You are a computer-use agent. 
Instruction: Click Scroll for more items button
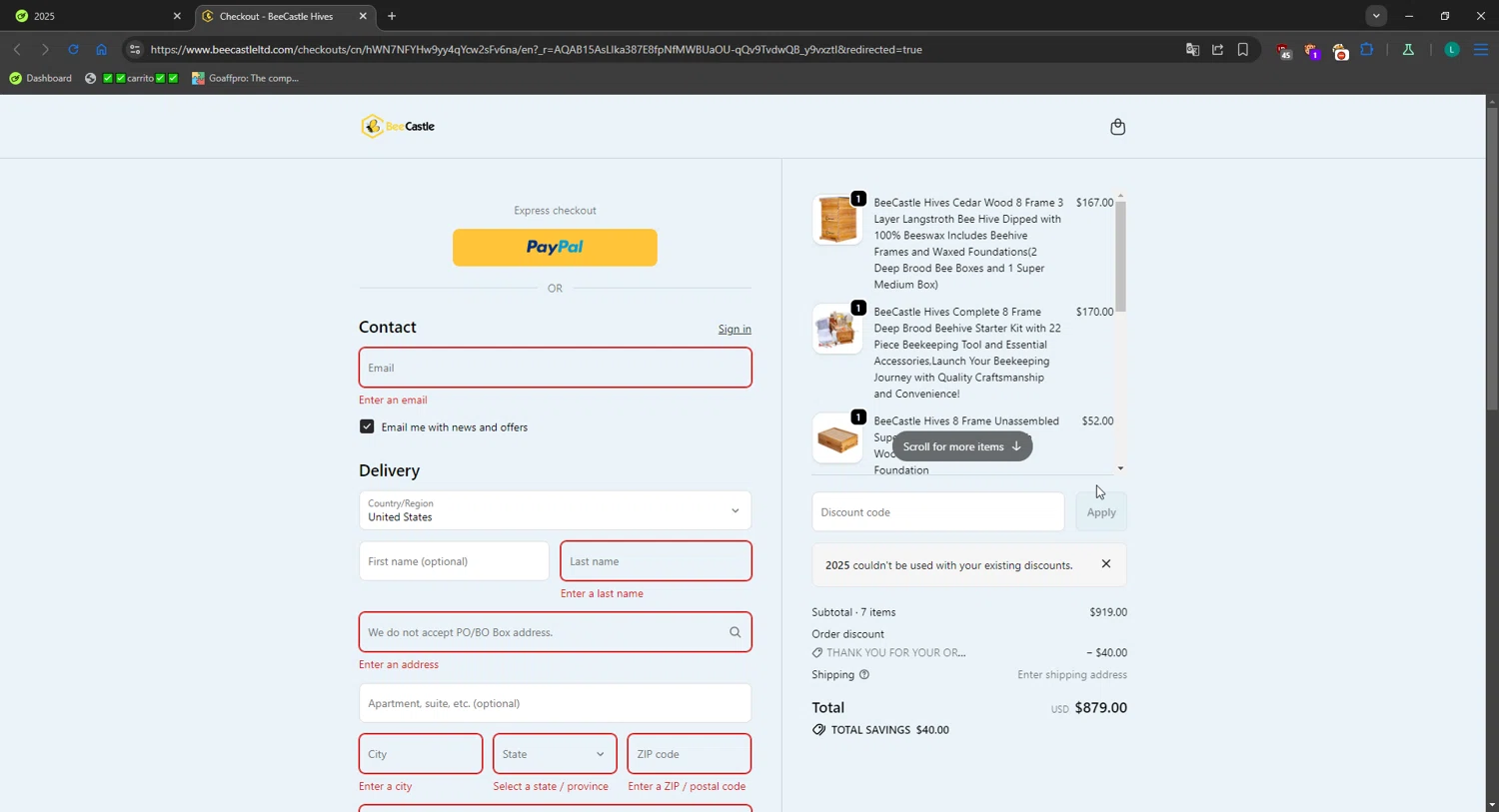pos(961,446)
